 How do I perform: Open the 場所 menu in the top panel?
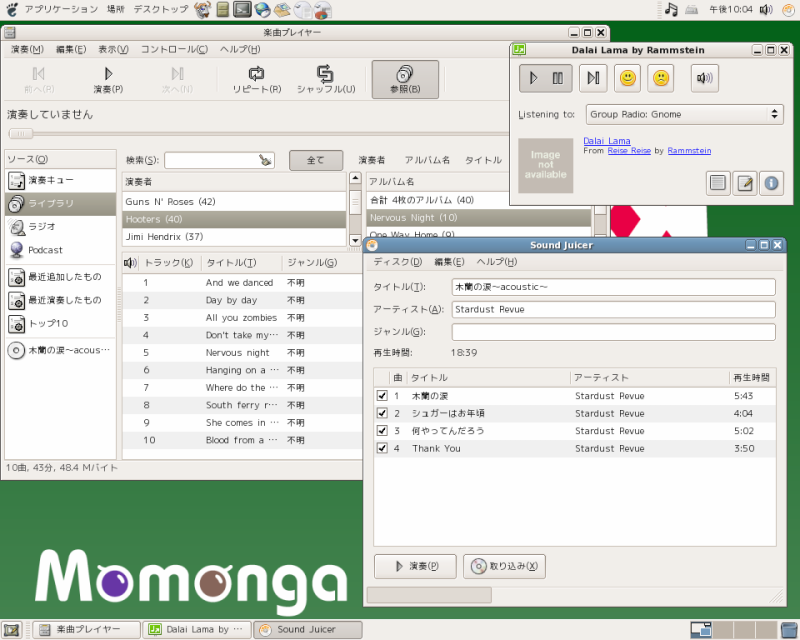[116, 9]
